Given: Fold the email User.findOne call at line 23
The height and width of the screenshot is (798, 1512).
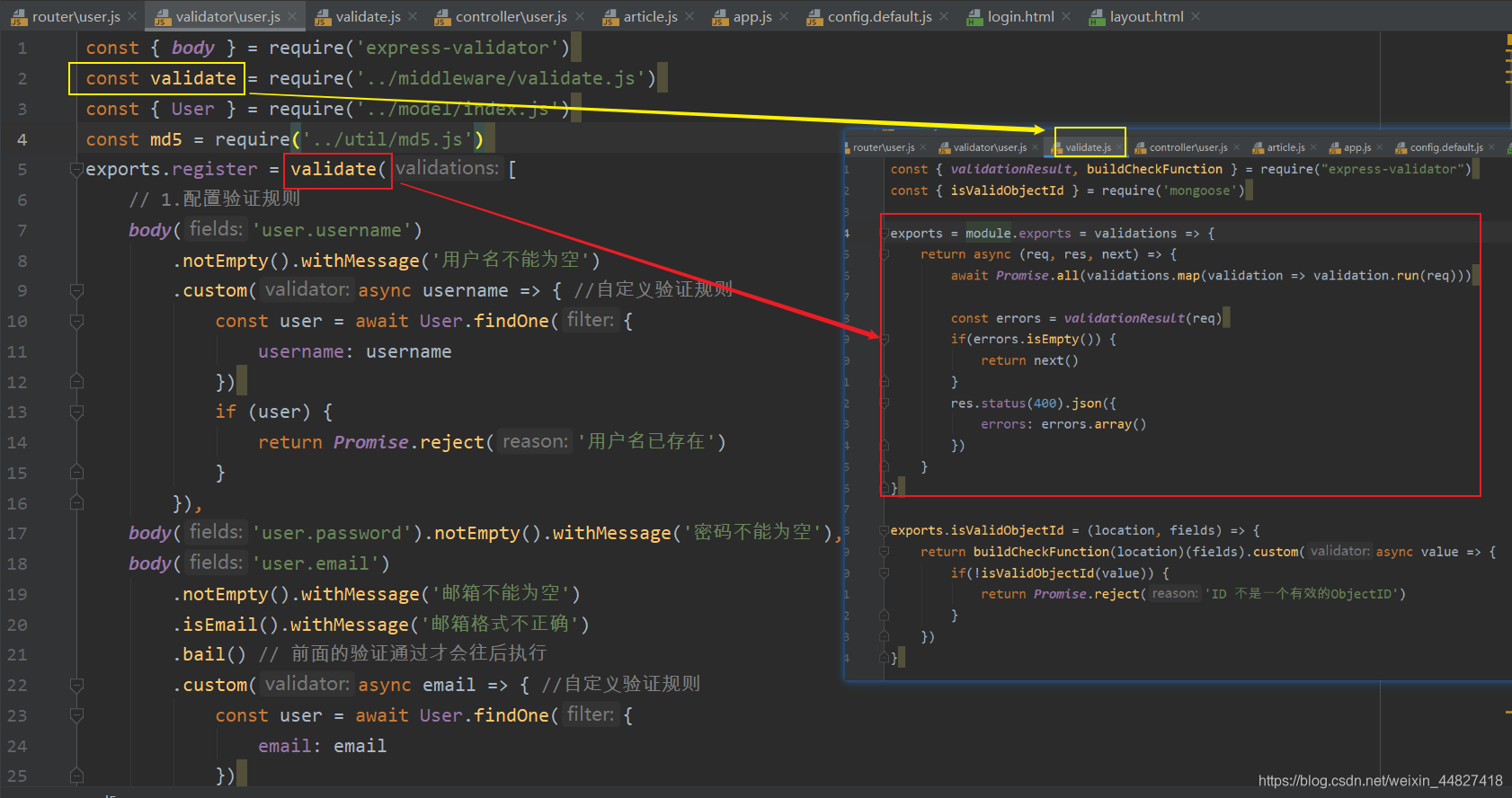Looking at the screenshot, I should pos(77,715).
